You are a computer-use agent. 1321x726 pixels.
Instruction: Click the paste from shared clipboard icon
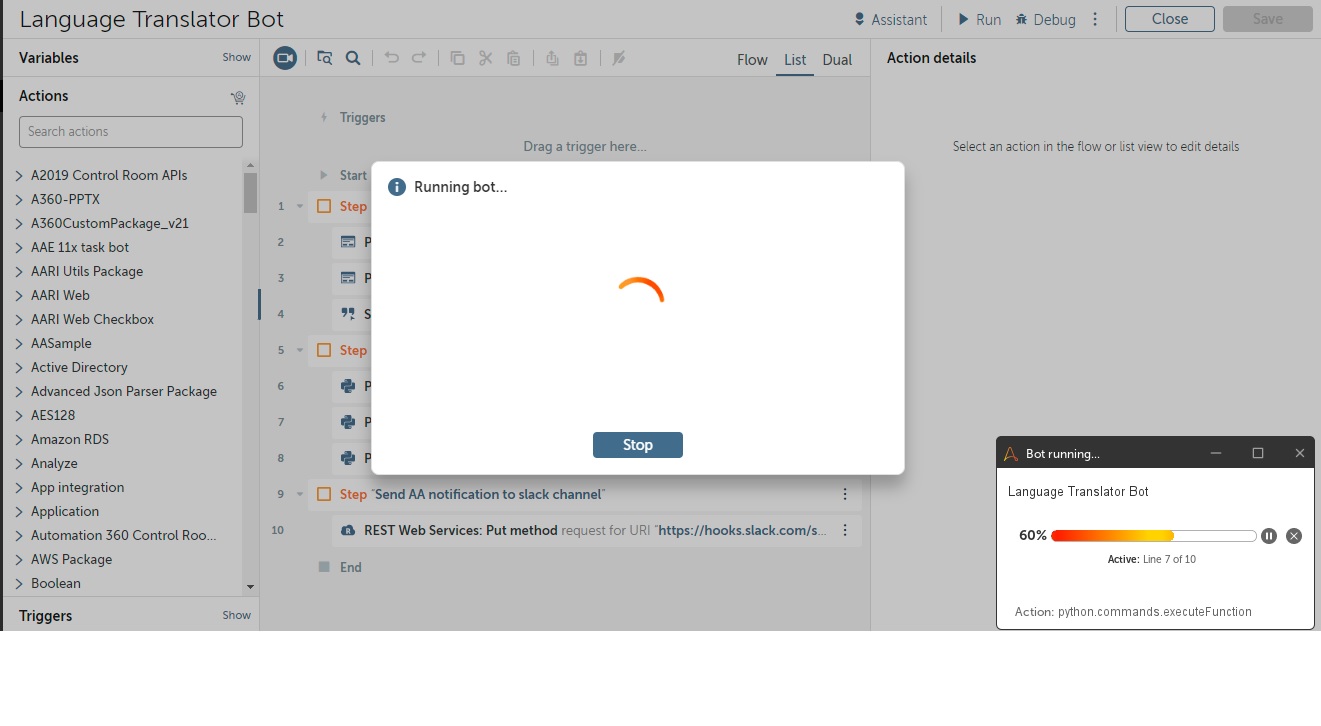(580, 58)
